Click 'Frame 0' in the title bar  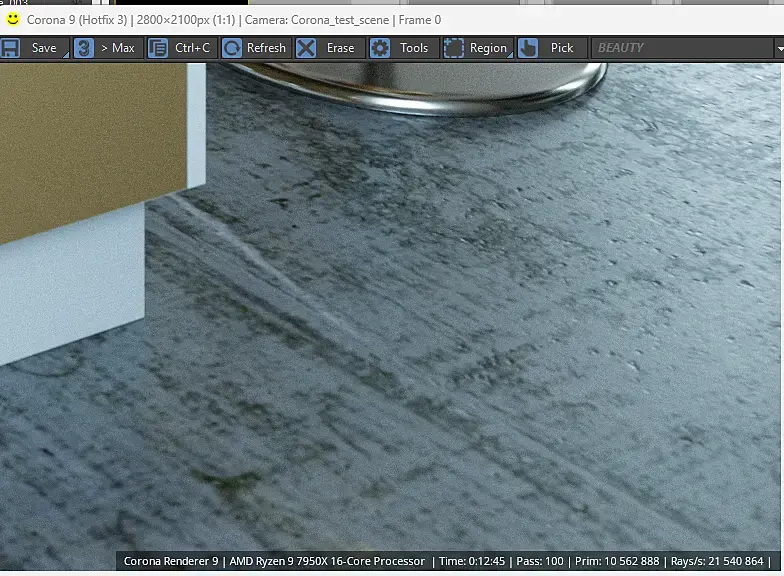pyautogui.click(x=420, y=20)
